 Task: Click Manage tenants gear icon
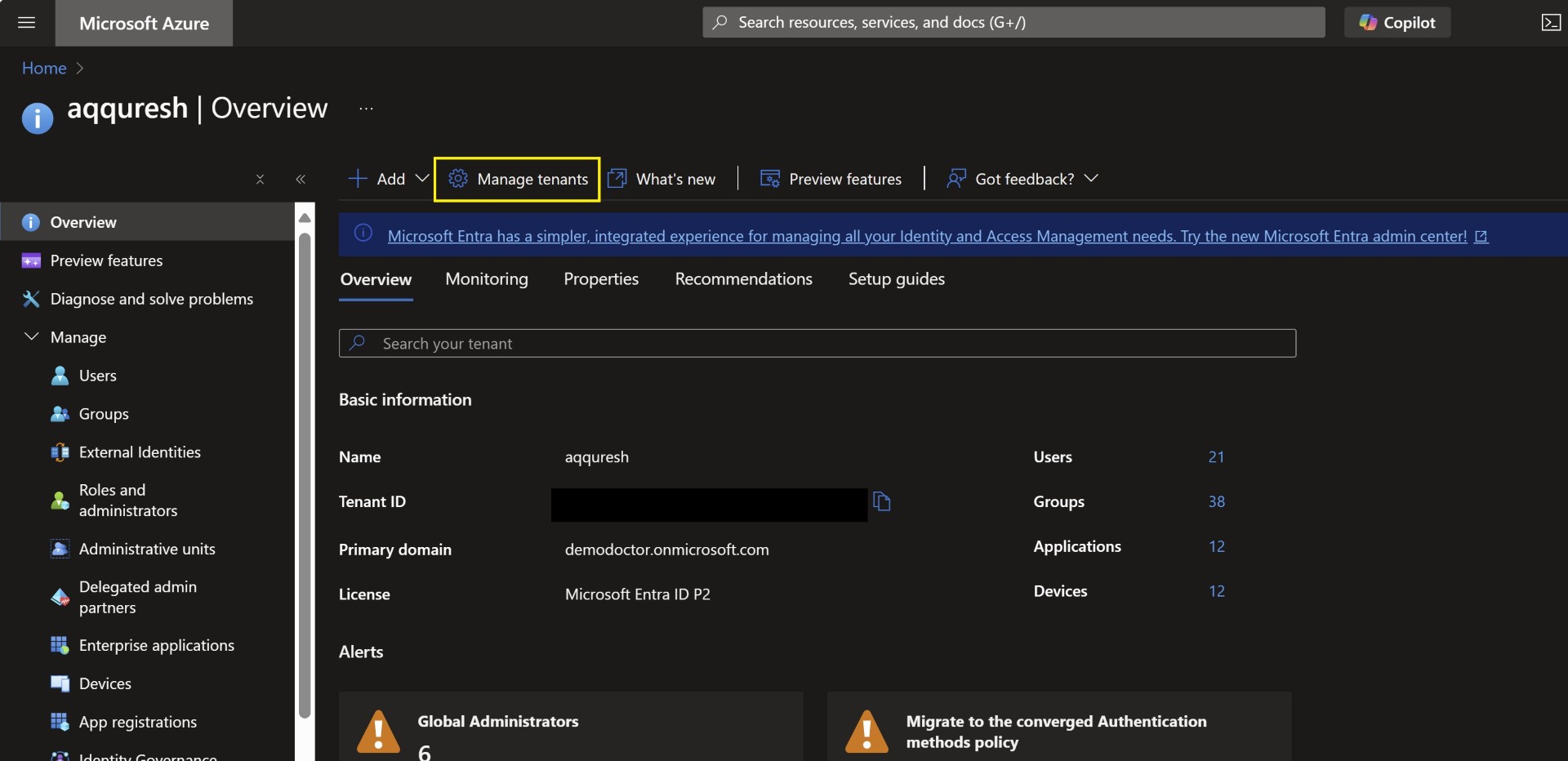pos(458,178)
